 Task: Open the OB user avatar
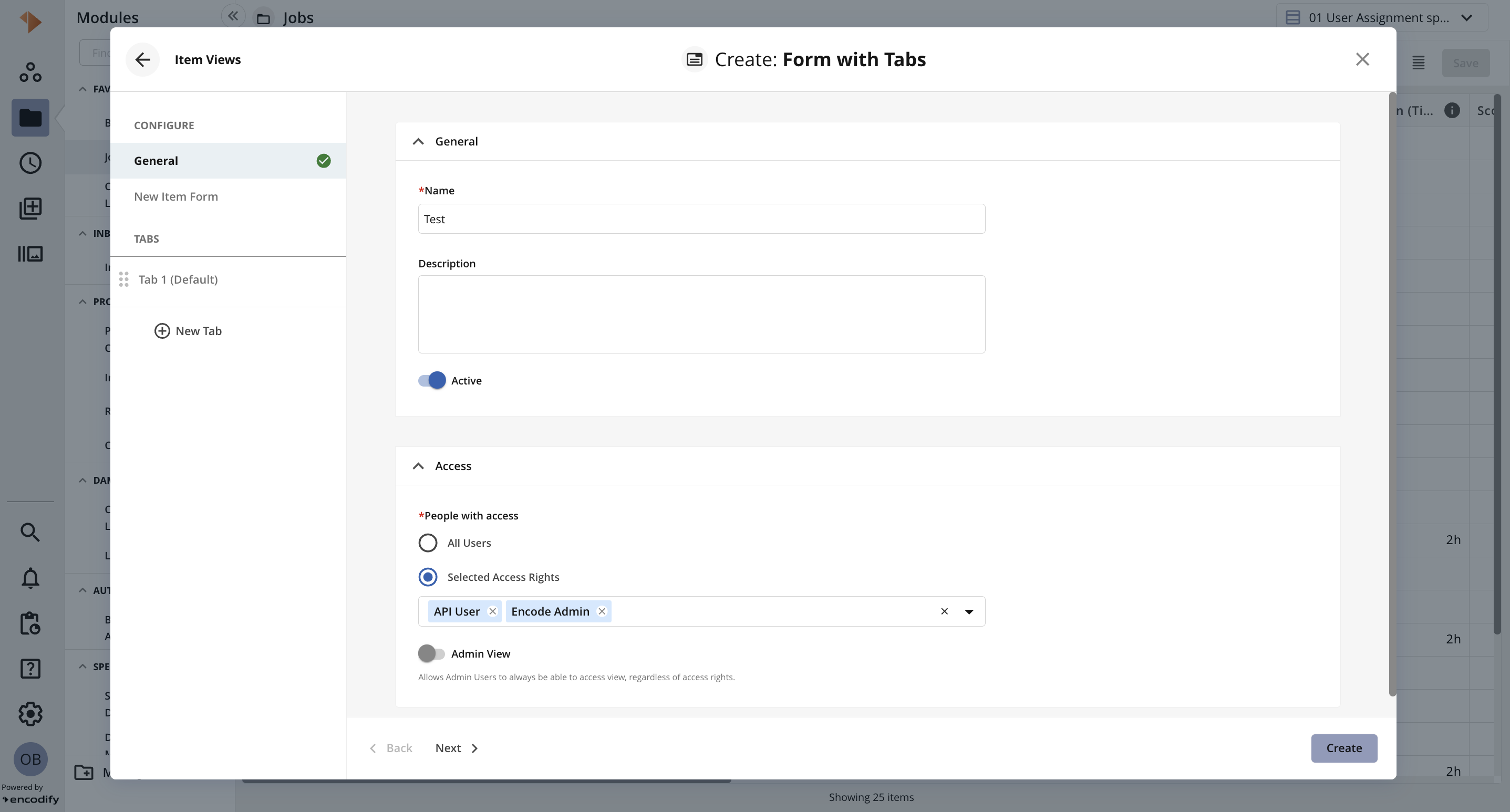coord(30,759)
